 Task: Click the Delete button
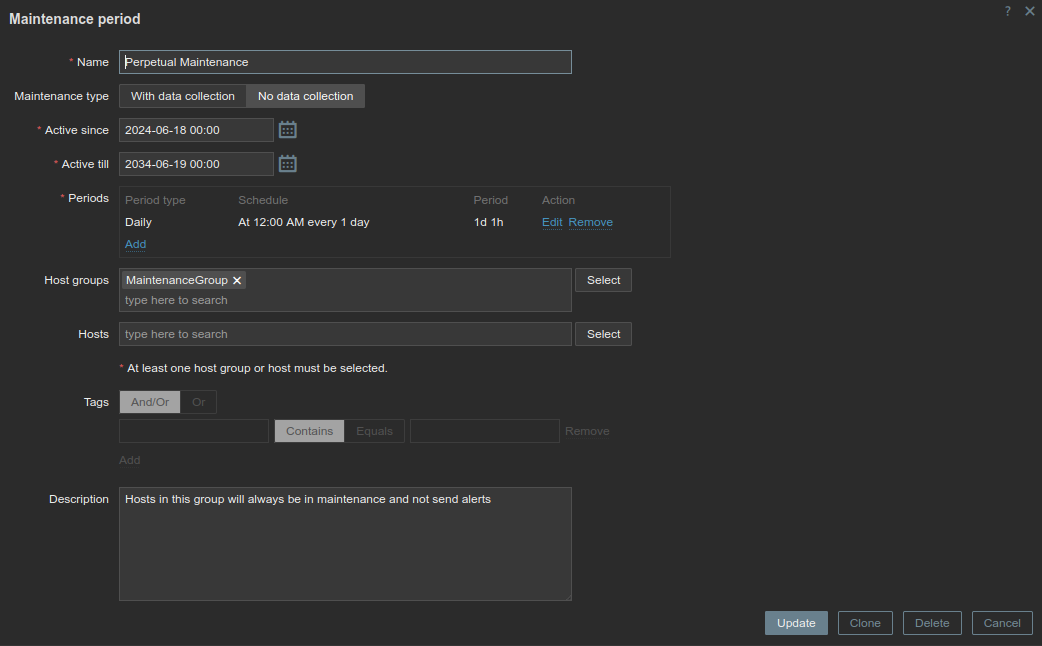click(932, 623)
